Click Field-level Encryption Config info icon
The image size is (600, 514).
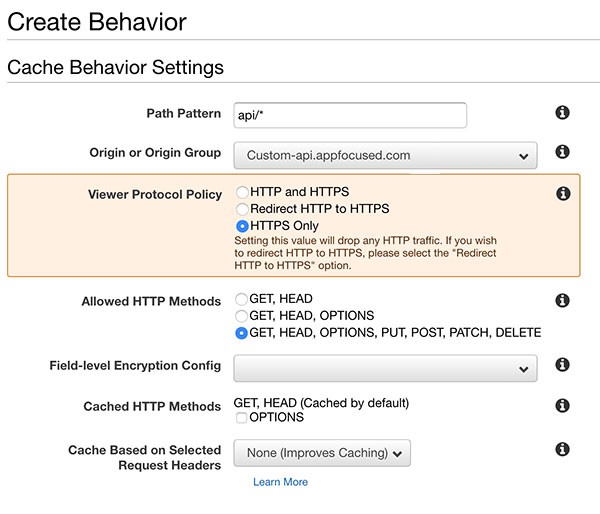[562, 365]
